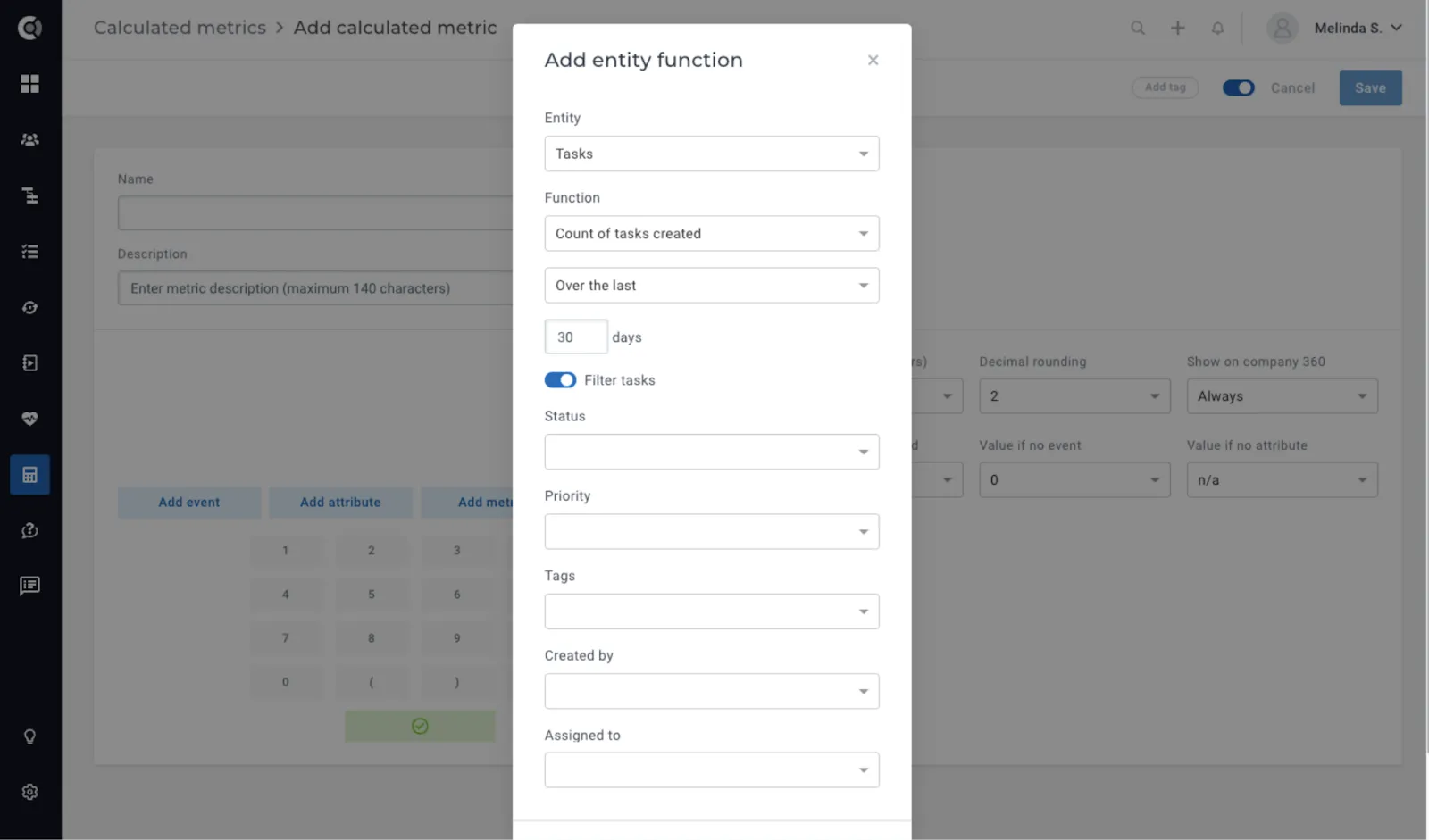The width and height of the screenshot is (1429, 840).
Task: Open the playbook document icon in sidebar
Action: coord(29,363)
